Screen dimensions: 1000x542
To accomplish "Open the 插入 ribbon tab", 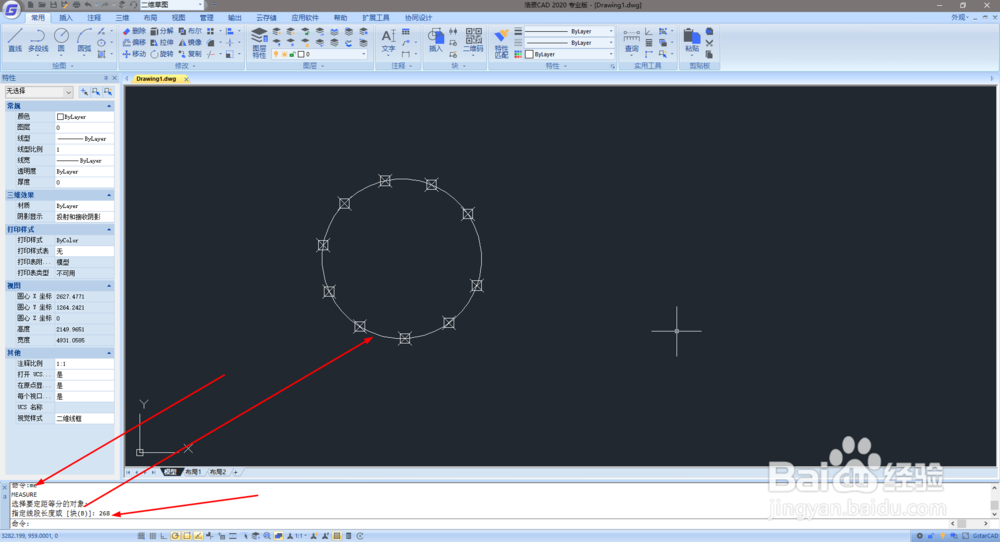I will [x=66, y=18].
